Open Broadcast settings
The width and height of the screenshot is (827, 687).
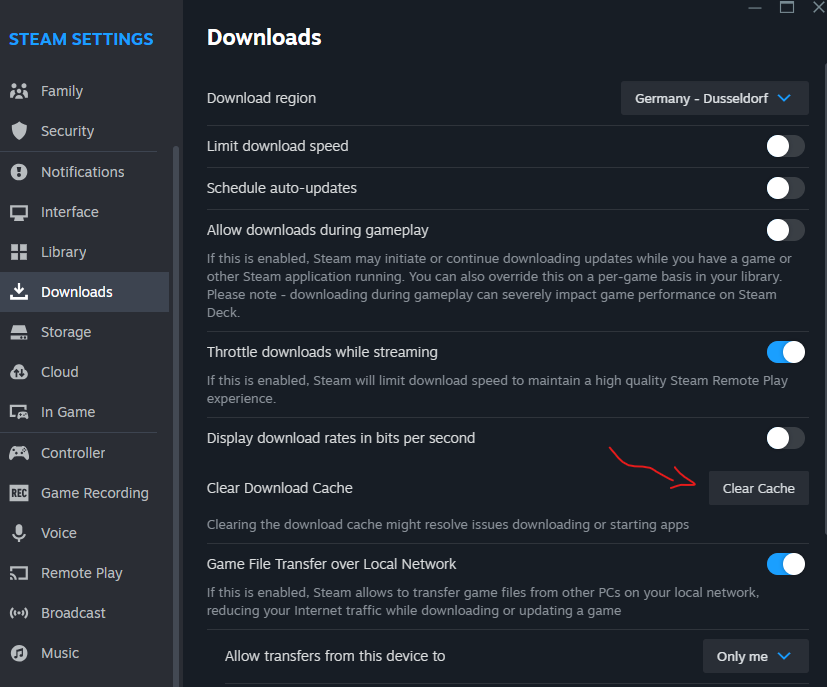pos(84,613)
